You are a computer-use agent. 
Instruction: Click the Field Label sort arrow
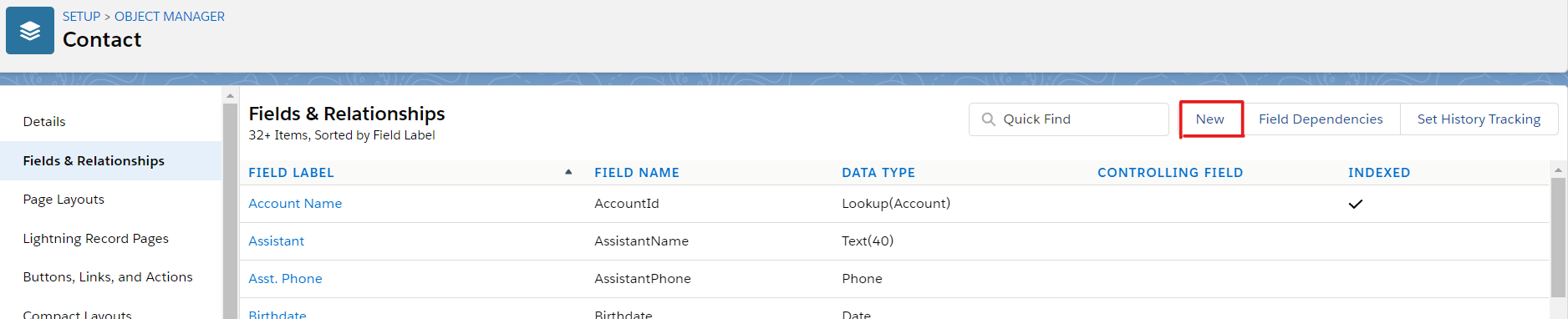(x=568, y=172)
